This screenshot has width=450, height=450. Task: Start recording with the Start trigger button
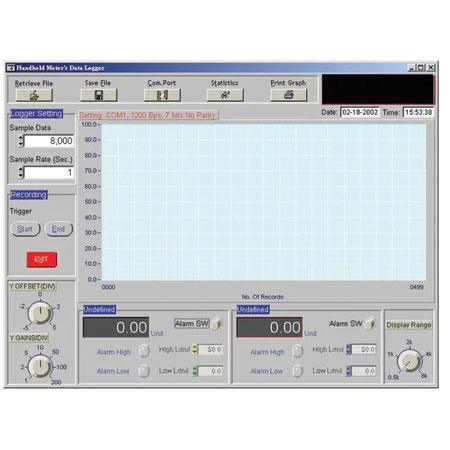[25, 229]
